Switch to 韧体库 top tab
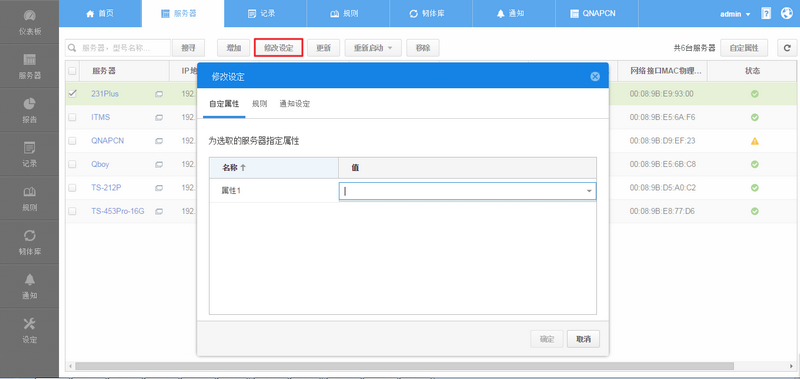Screen dimensions: 800x379 pyautogui.click(x=431, y=14)
